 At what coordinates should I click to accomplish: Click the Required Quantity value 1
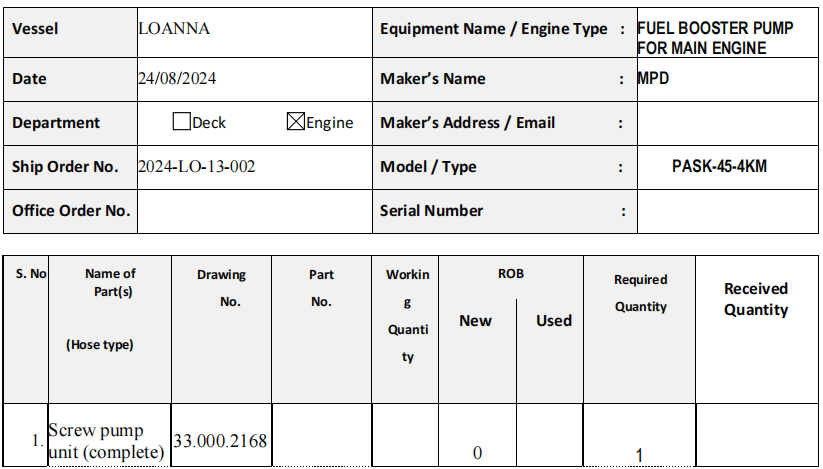pos(639,455)
